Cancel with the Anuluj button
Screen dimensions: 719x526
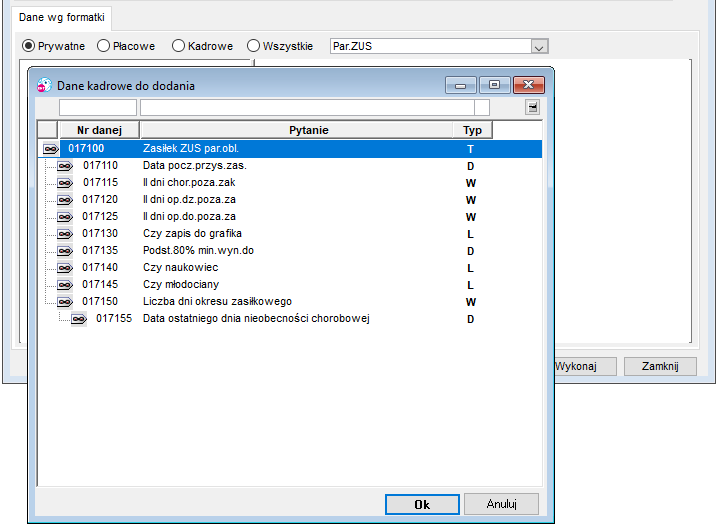501,504
